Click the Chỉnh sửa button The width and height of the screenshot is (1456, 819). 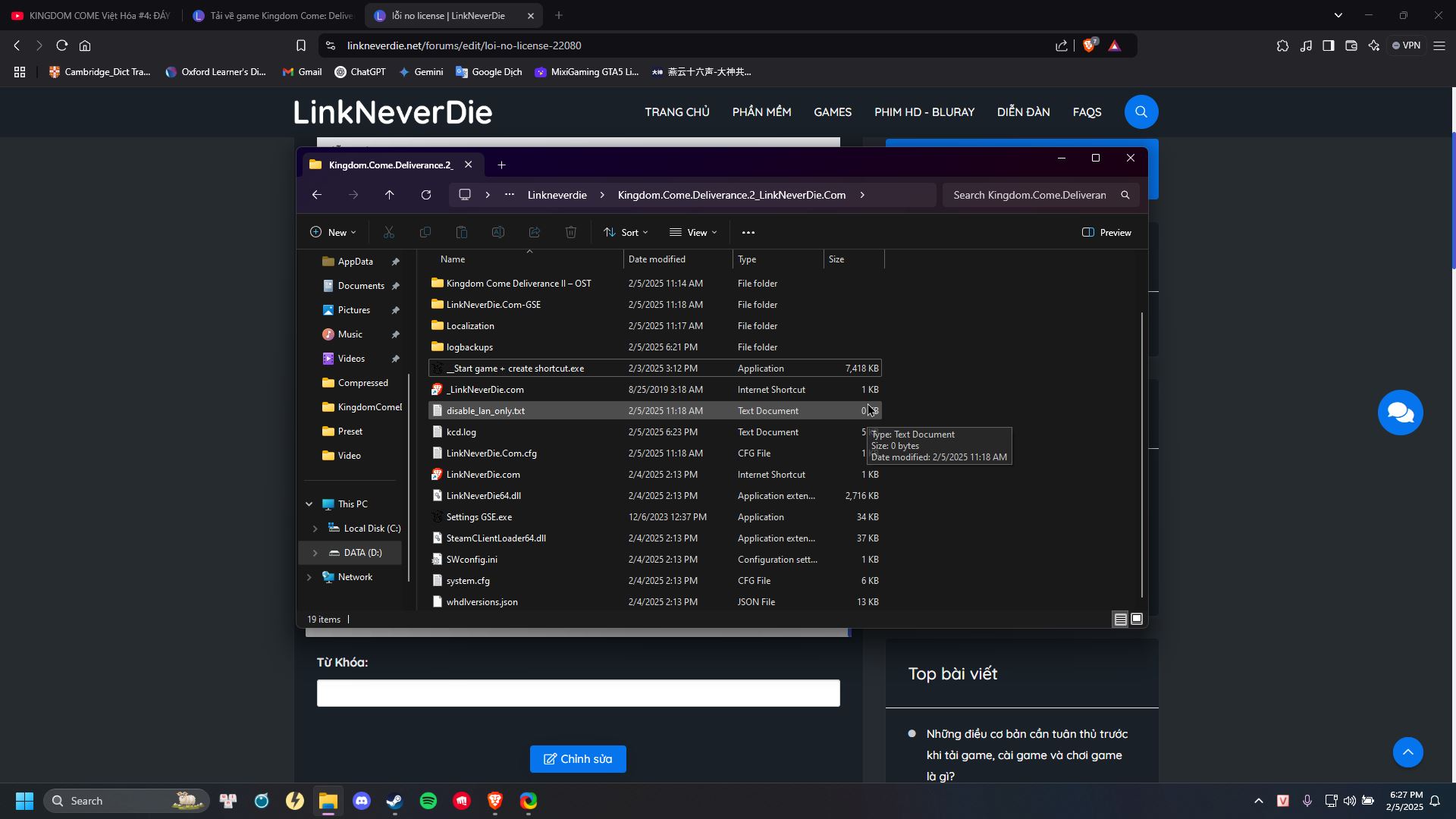[578, 759]
